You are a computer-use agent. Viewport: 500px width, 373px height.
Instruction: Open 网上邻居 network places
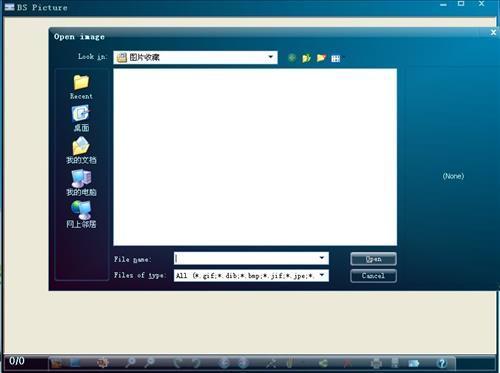81,215
